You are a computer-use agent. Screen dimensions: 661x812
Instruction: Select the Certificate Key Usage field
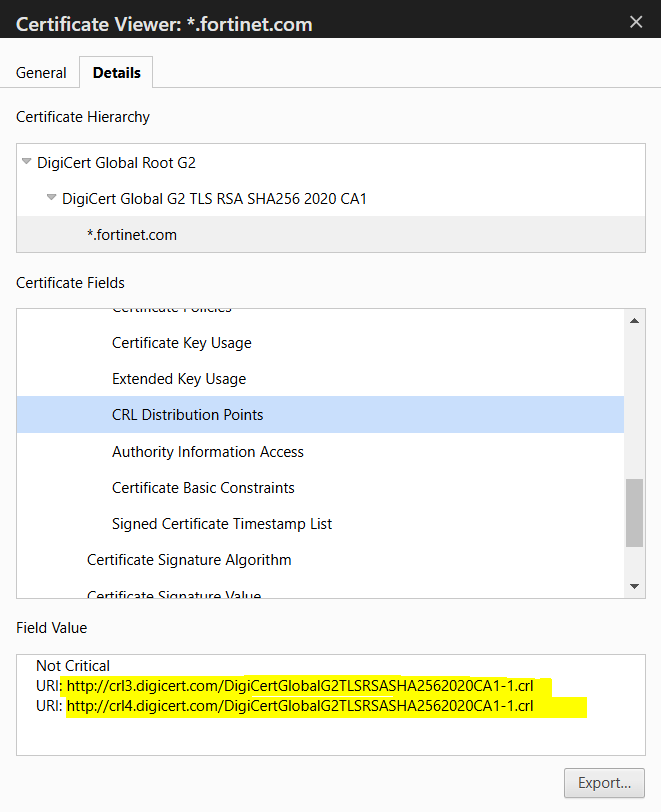(181, 343)
